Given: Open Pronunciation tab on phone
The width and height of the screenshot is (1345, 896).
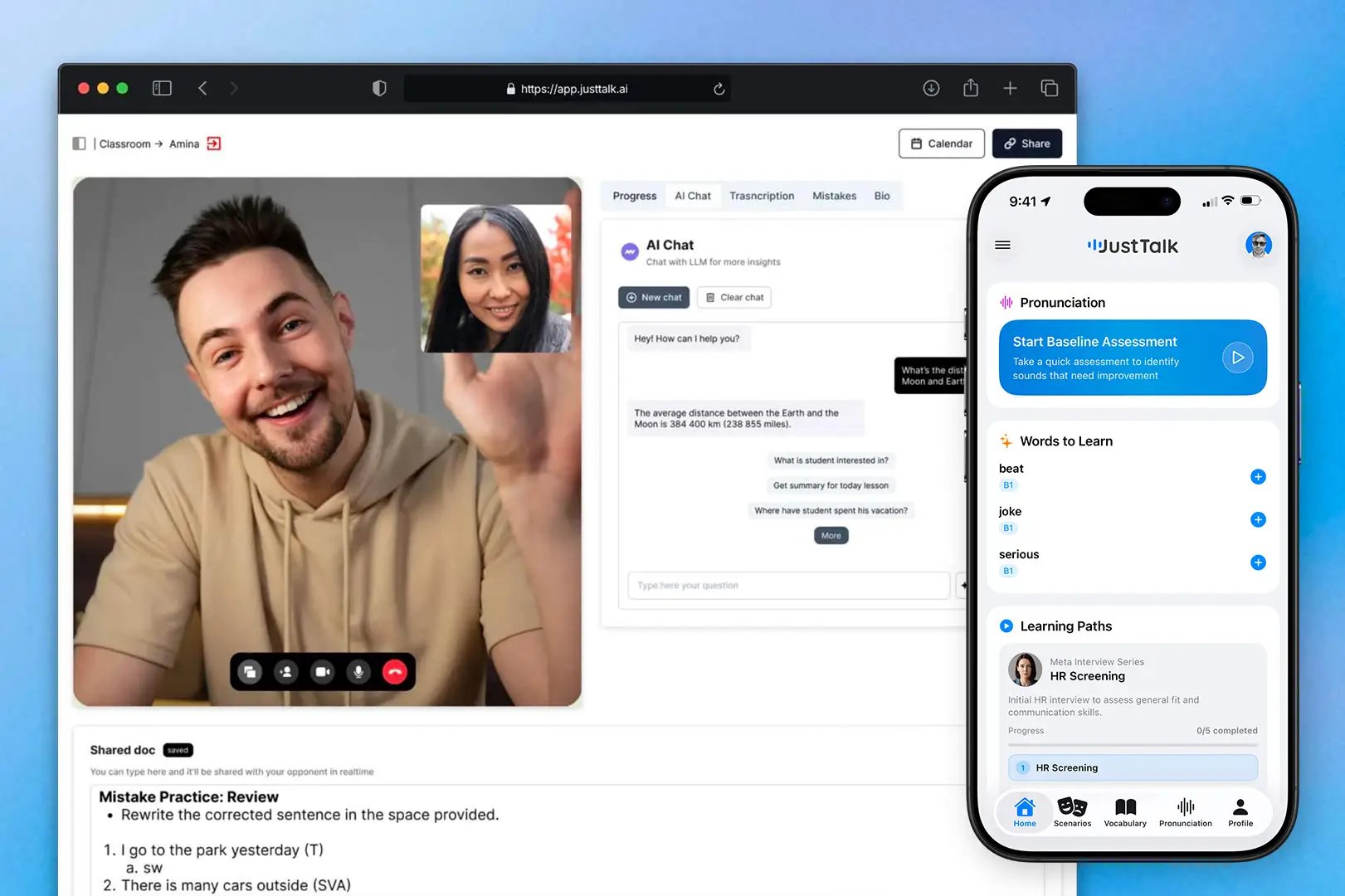Looking at the screenshot, I should point(1185,812).
